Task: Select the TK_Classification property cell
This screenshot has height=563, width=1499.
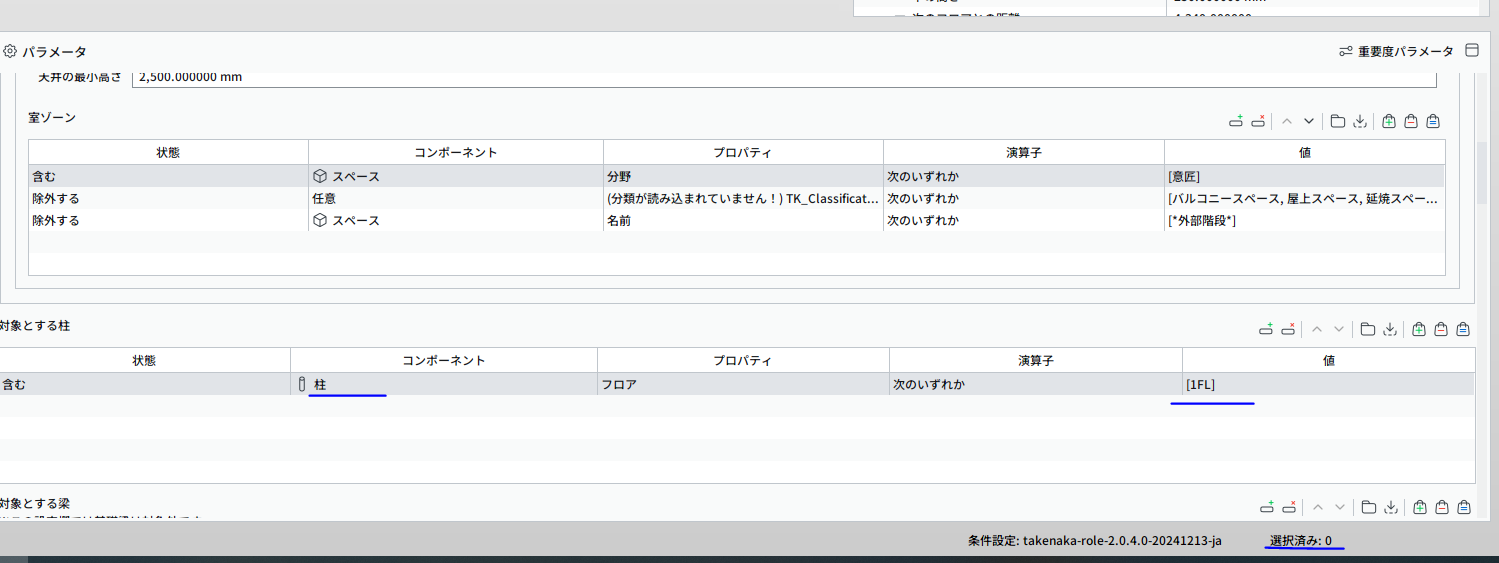Action: click(x=743, y=198)
